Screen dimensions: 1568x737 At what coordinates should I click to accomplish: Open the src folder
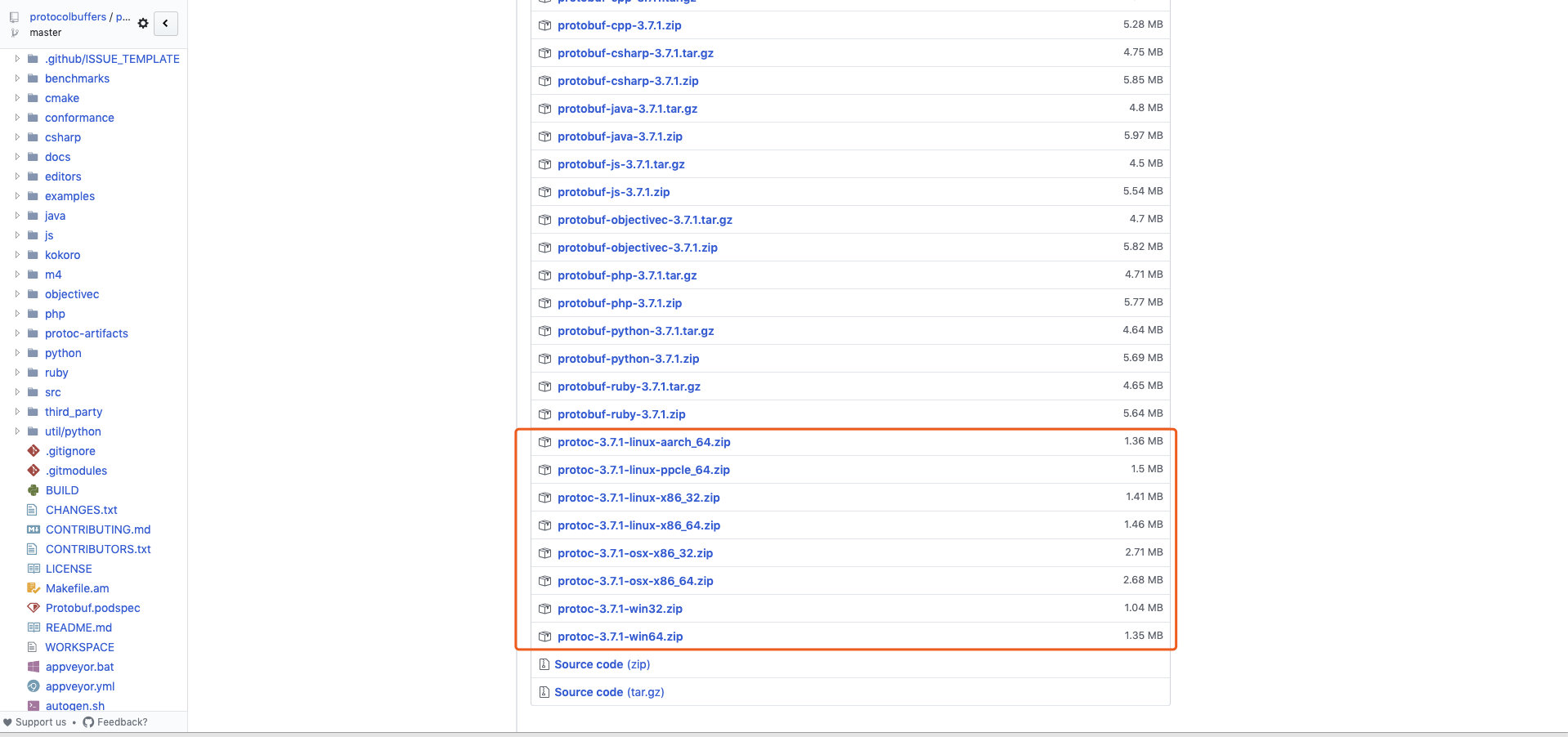coord(53,392)
